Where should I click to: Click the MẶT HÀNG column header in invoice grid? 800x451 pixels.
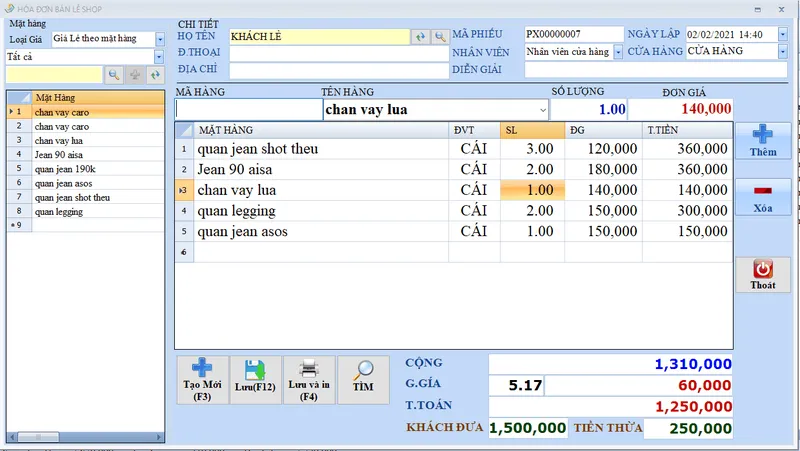pos(321,130)
